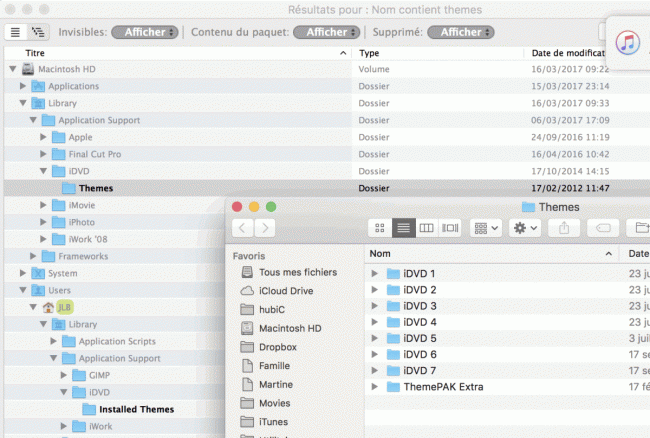Expand the iDVD 3 folder
The width and height of the screenshot is (650, 438).
pos(375,306)
